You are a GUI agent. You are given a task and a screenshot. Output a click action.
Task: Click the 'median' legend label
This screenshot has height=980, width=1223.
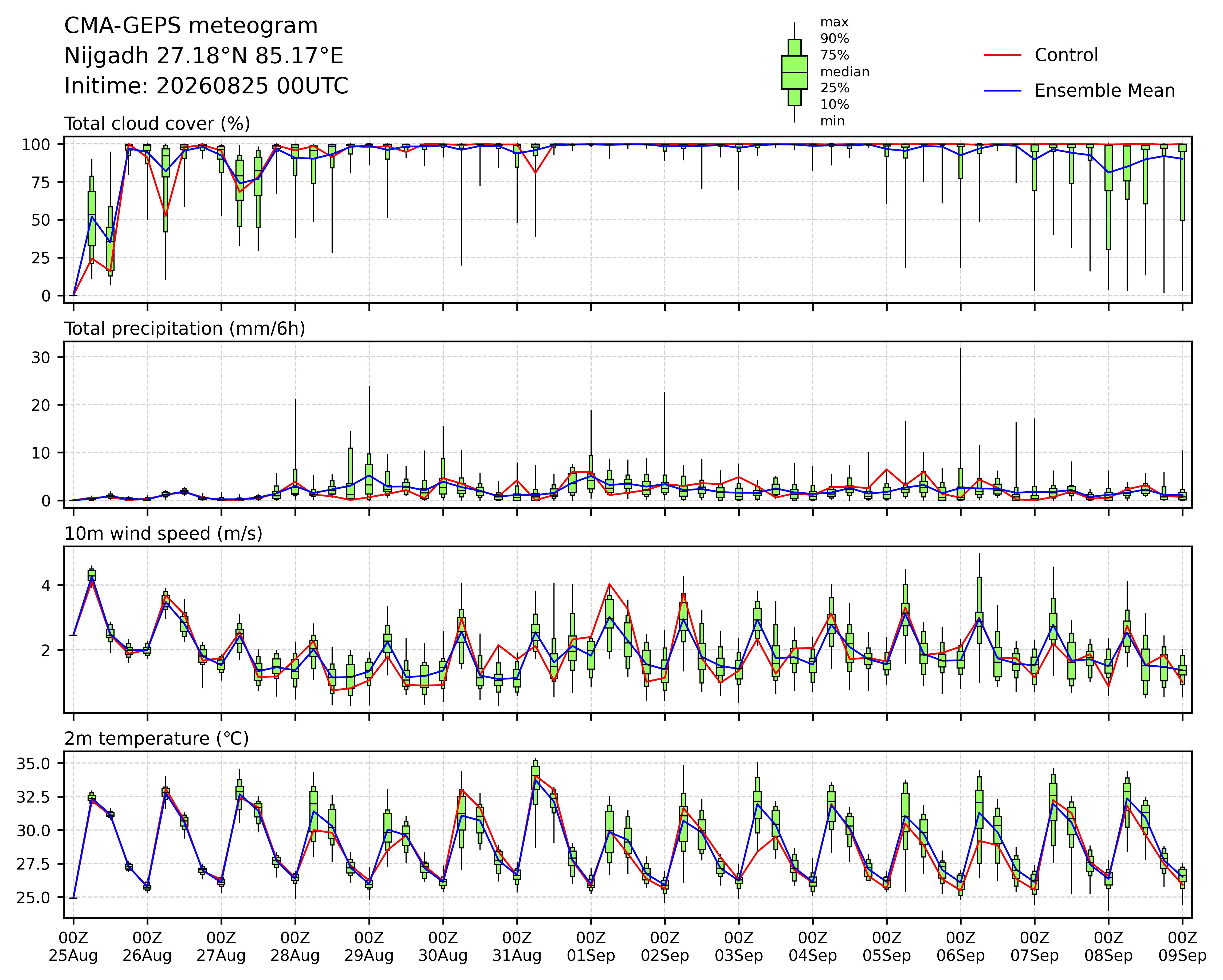pos(845,72)
